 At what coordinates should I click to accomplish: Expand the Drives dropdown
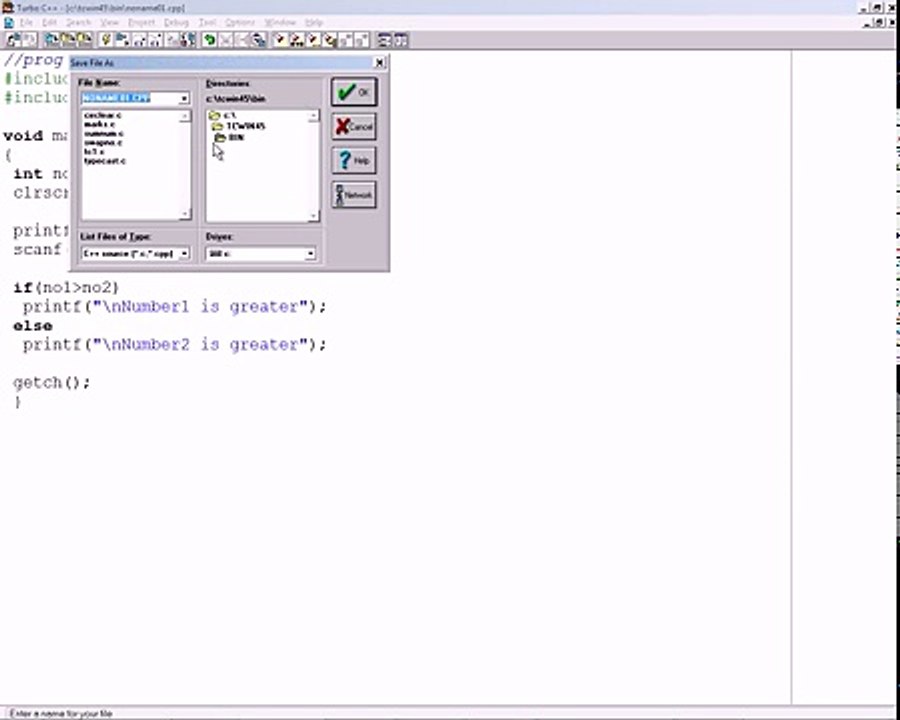coord(310,253)
